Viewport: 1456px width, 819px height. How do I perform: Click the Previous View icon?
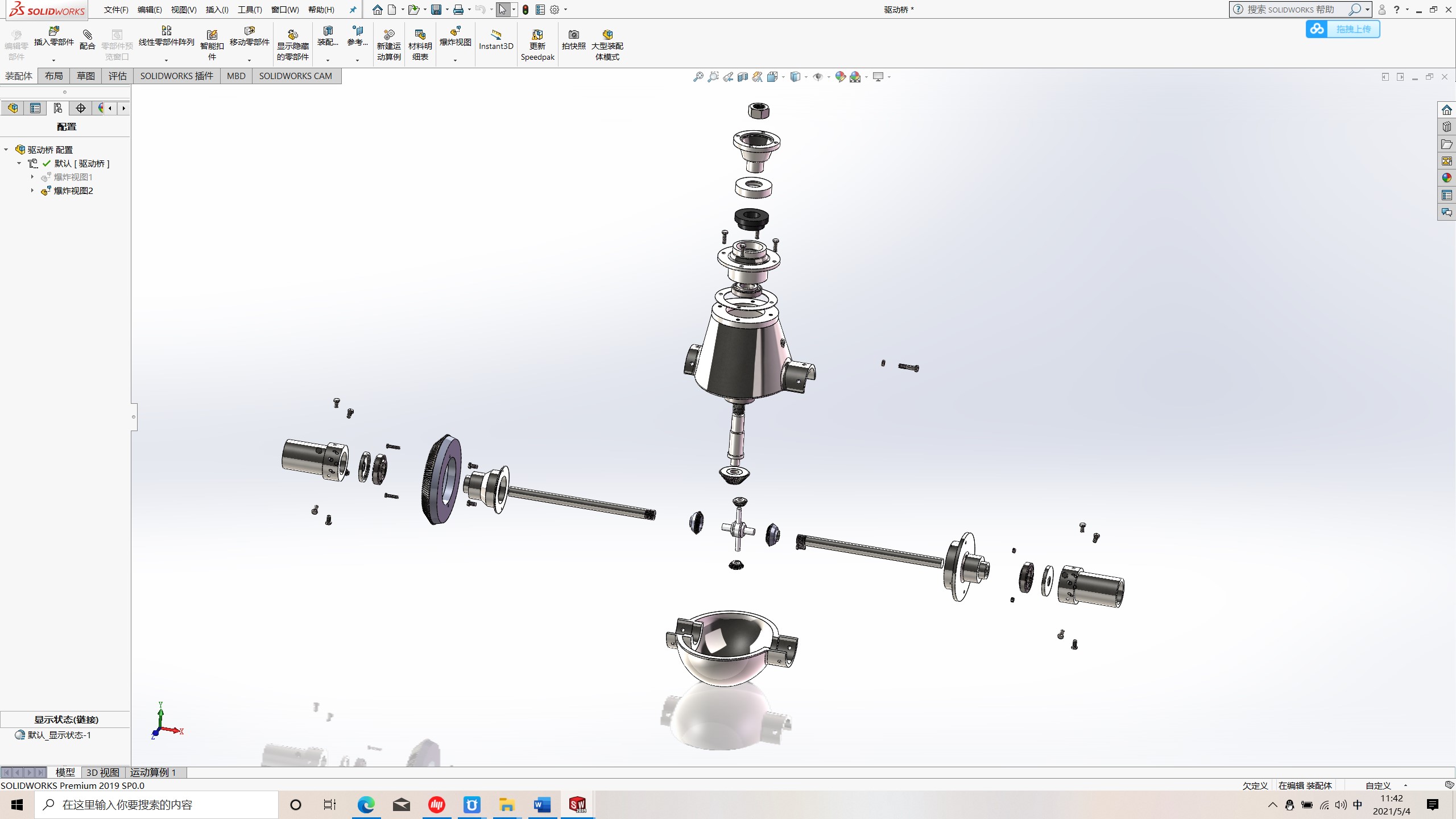pos(728,77)
